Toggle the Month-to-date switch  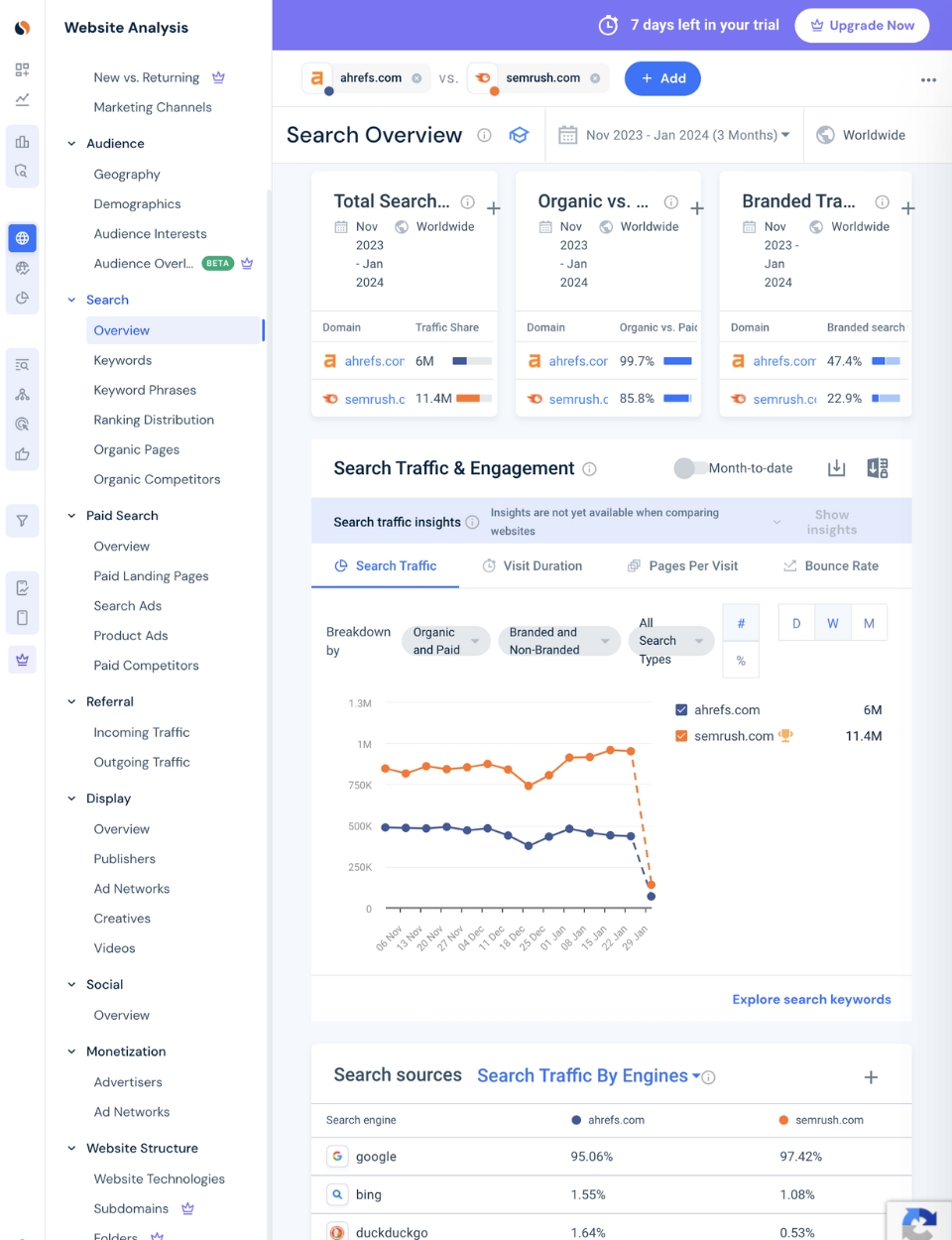coord(689,468)
